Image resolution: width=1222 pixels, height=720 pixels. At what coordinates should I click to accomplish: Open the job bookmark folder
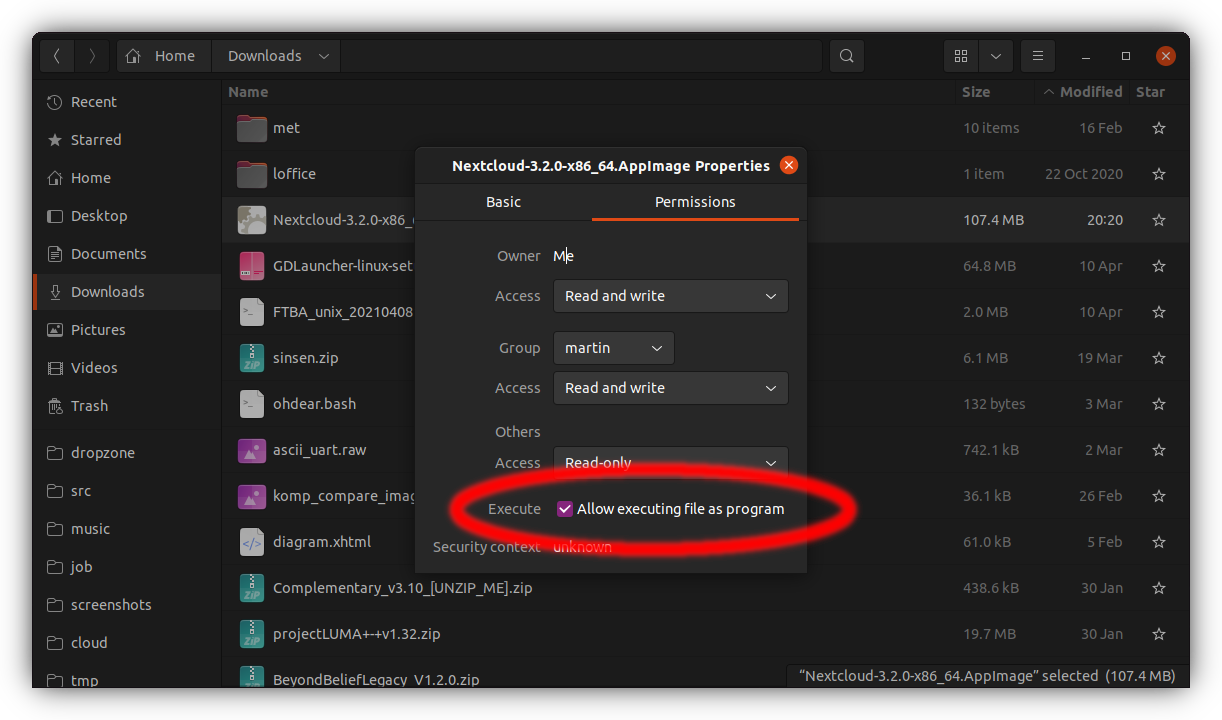pos(127,567)
